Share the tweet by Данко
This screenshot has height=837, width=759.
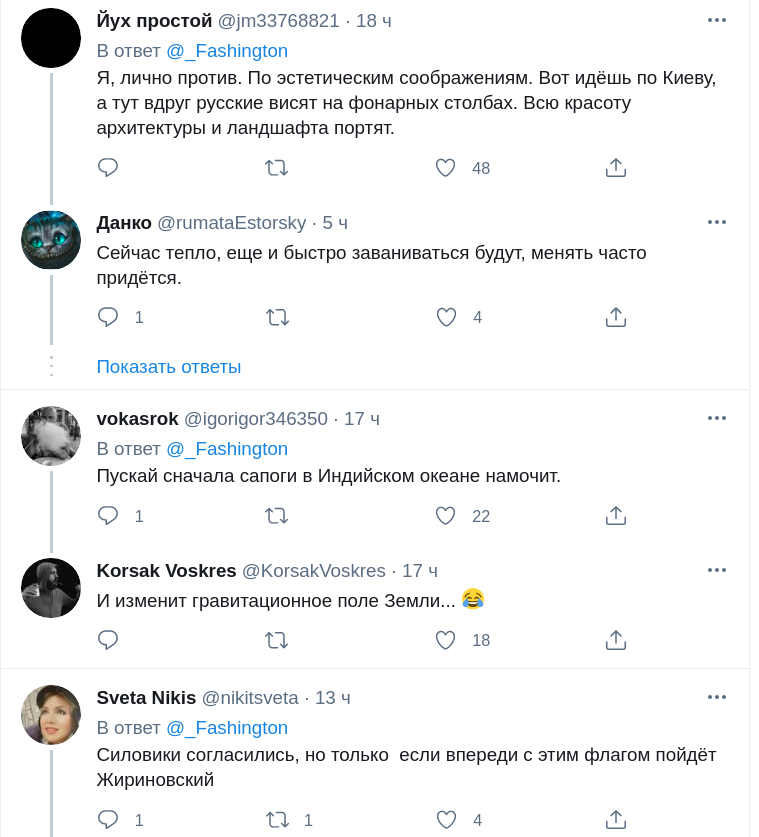click(x=616, y=317)
